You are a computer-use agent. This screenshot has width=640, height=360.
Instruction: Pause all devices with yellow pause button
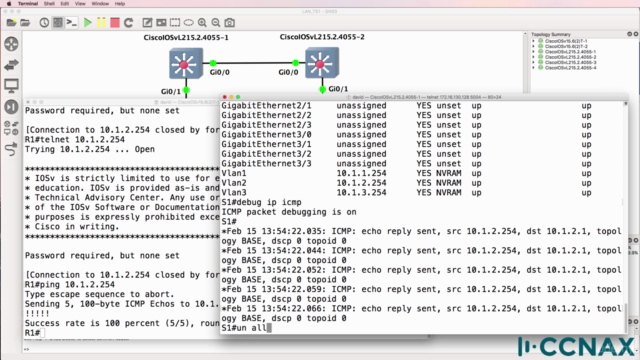(101, 22)
